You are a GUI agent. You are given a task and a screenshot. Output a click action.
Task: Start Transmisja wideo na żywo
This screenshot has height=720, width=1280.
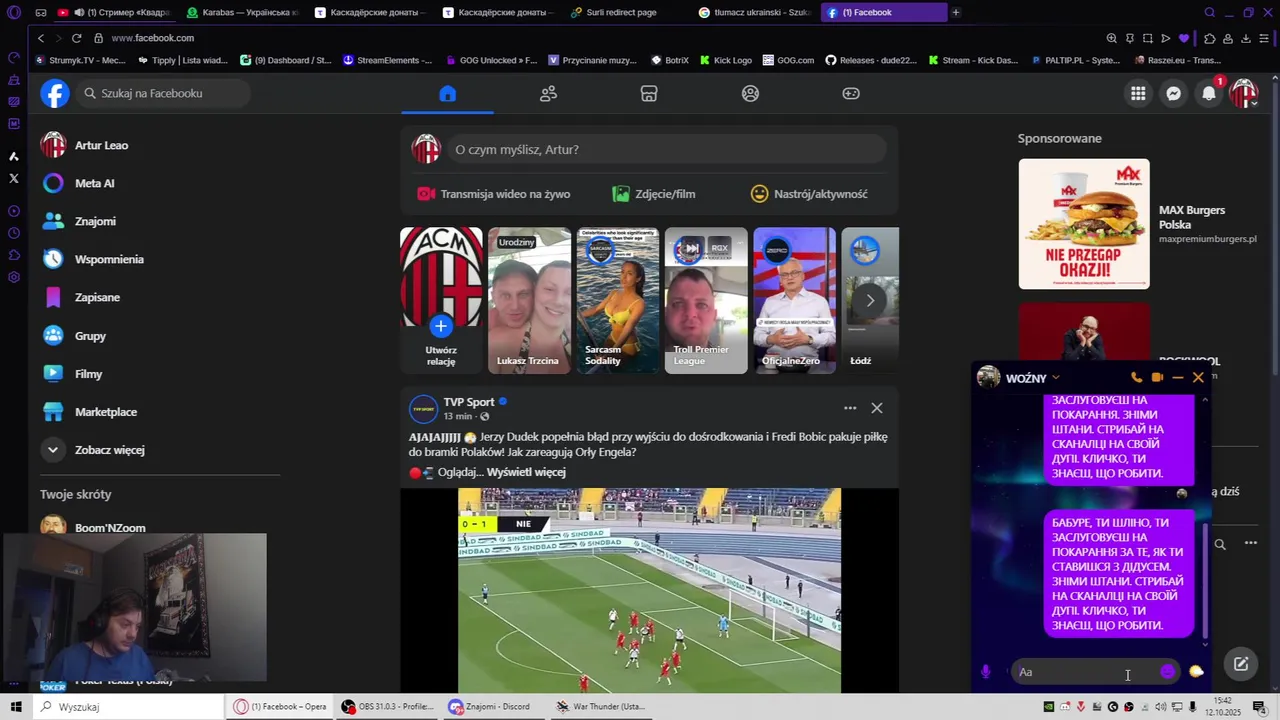coord(494,194)
